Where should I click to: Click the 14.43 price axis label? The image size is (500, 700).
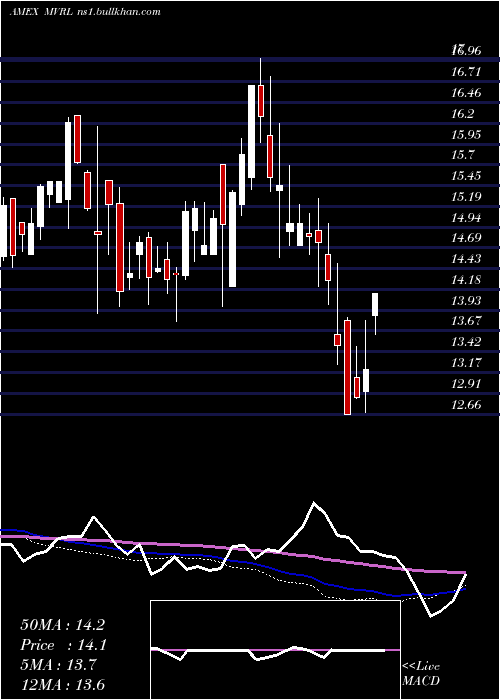[x=466, y=258]
